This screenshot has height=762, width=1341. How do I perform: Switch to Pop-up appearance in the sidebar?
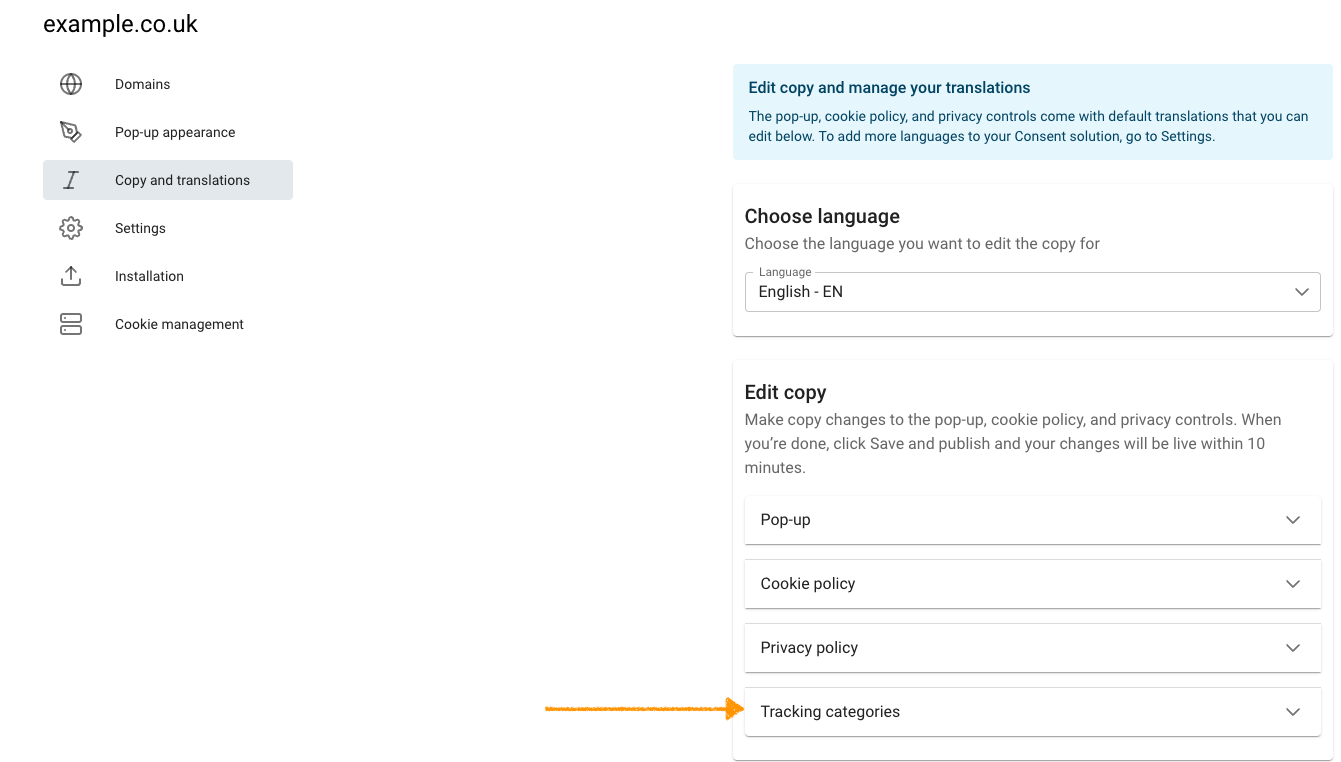[x=175, y=131]
